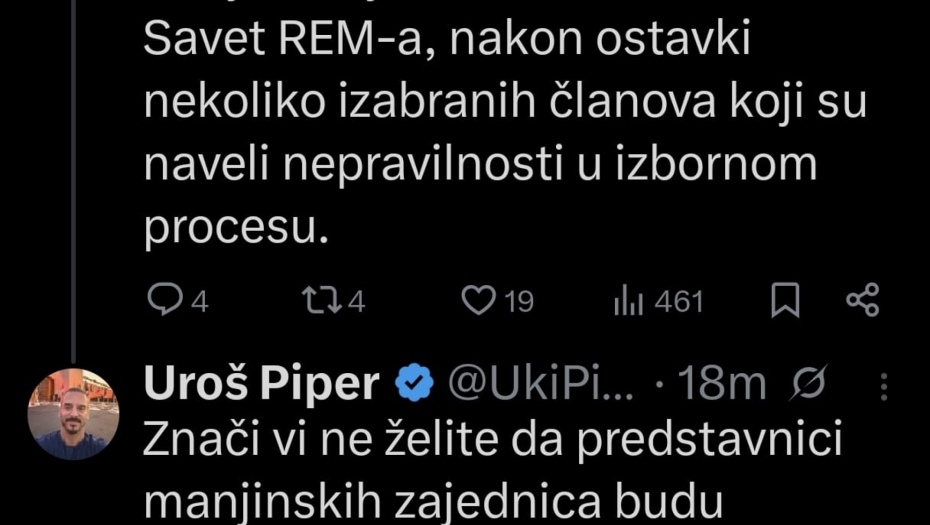Bookmark the tweet about Savet REM-a
930x525 pixels.
(x=786, y=301)
